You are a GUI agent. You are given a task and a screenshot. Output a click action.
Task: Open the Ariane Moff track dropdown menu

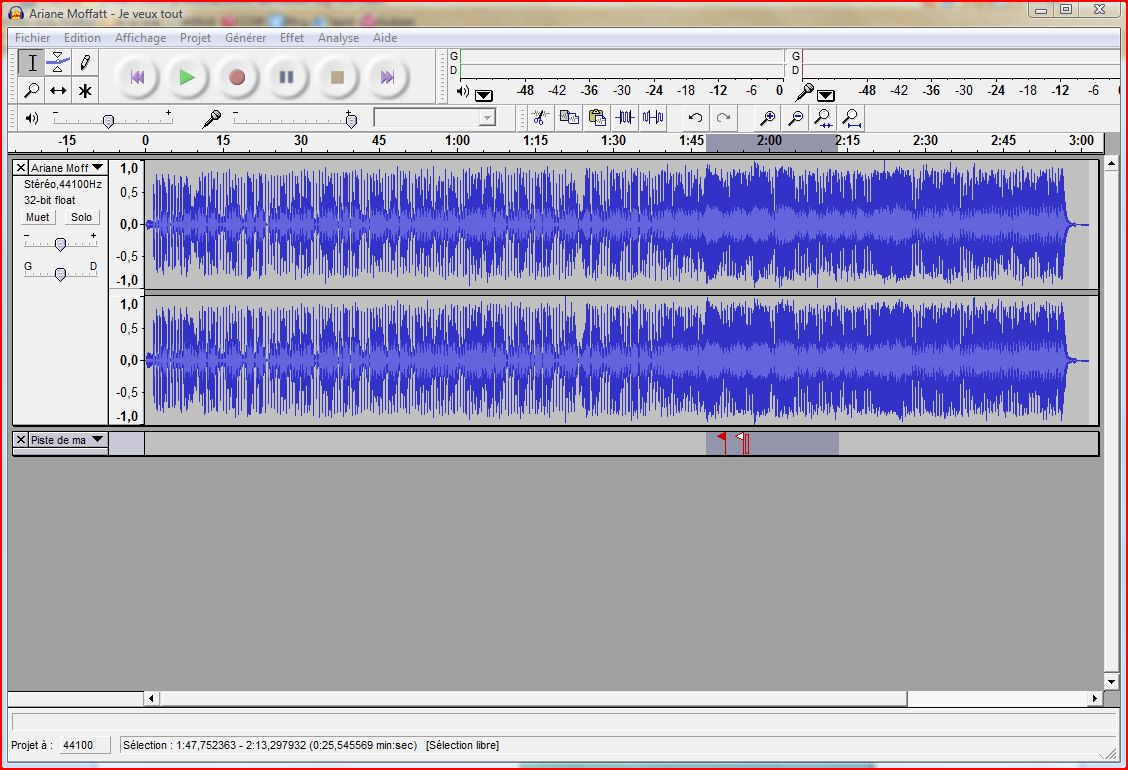click(97, 167)
